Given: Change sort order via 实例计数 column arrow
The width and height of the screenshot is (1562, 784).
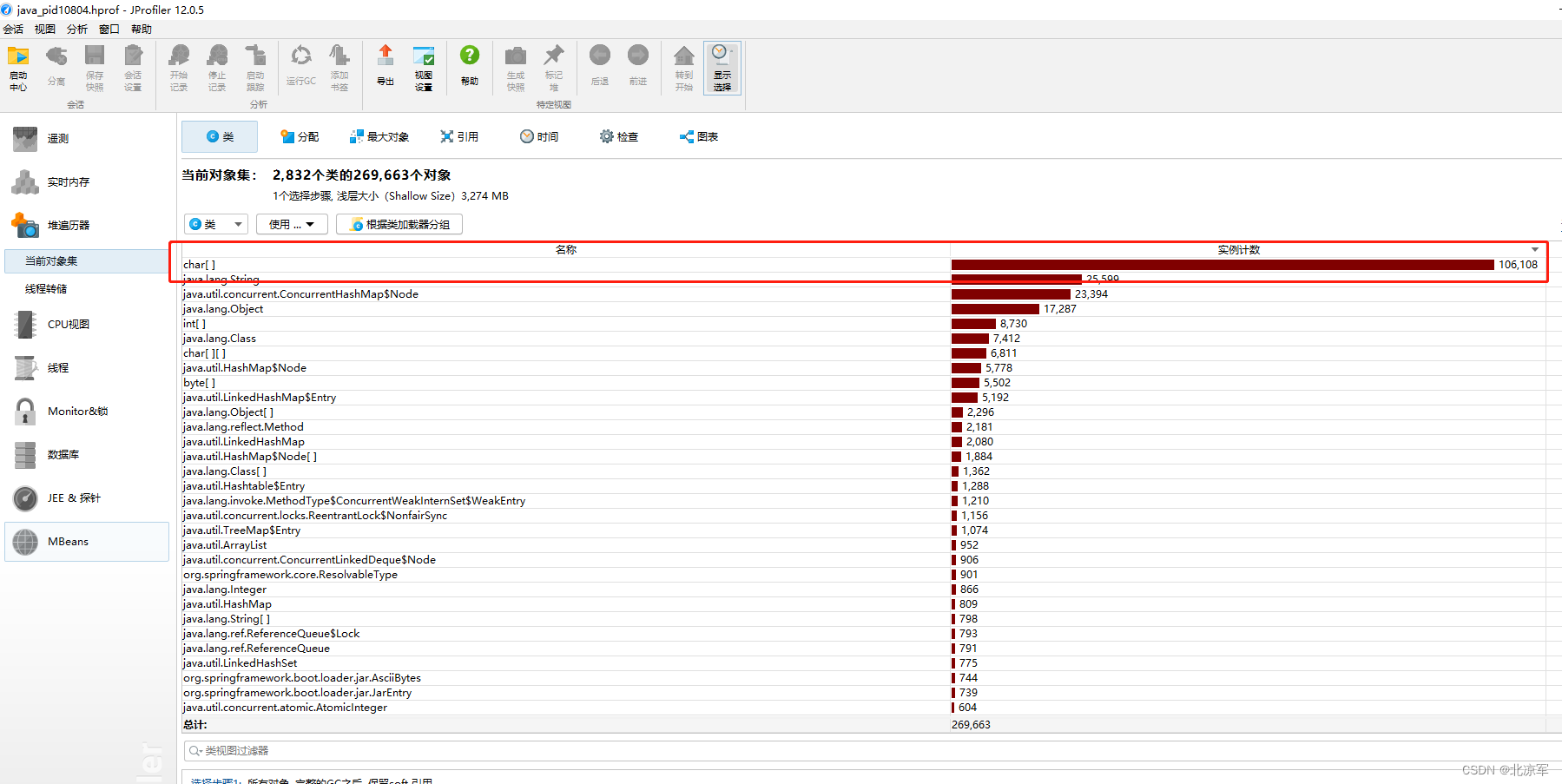Looking at the screenshot, I should [x=1534, y=249].
